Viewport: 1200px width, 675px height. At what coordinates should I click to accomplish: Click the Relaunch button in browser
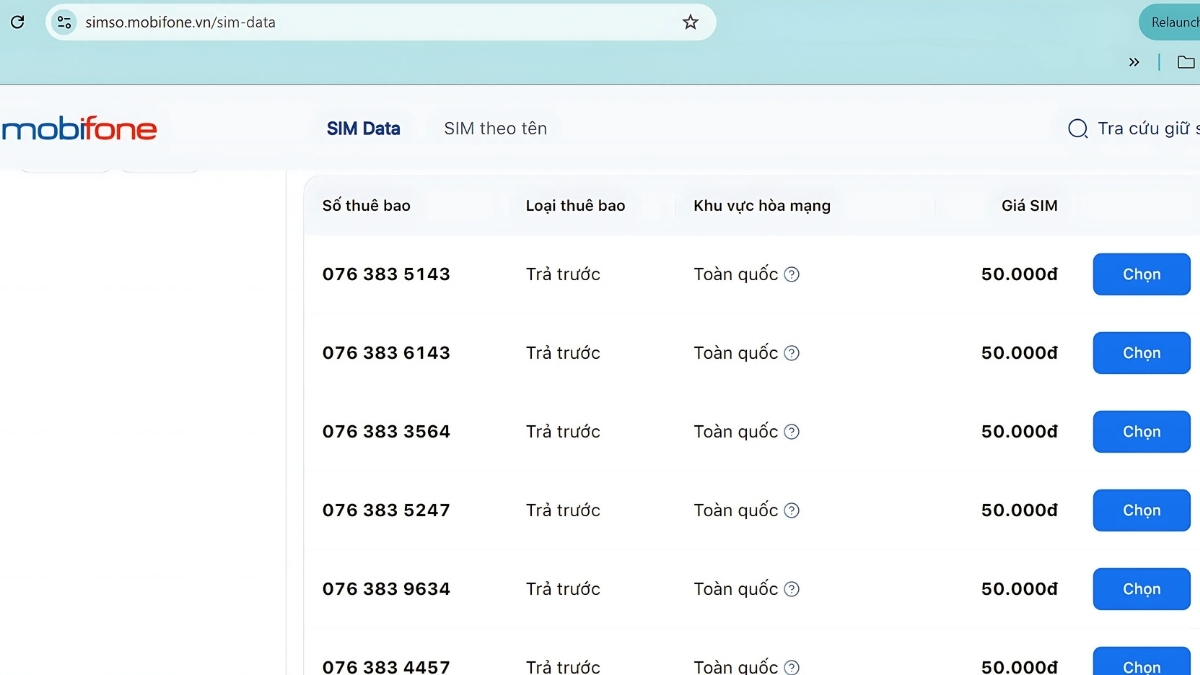click(1173, 22)
